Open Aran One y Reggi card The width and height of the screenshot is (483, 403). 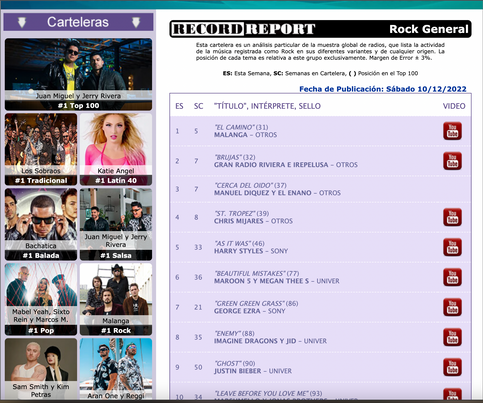click(116, 369)
